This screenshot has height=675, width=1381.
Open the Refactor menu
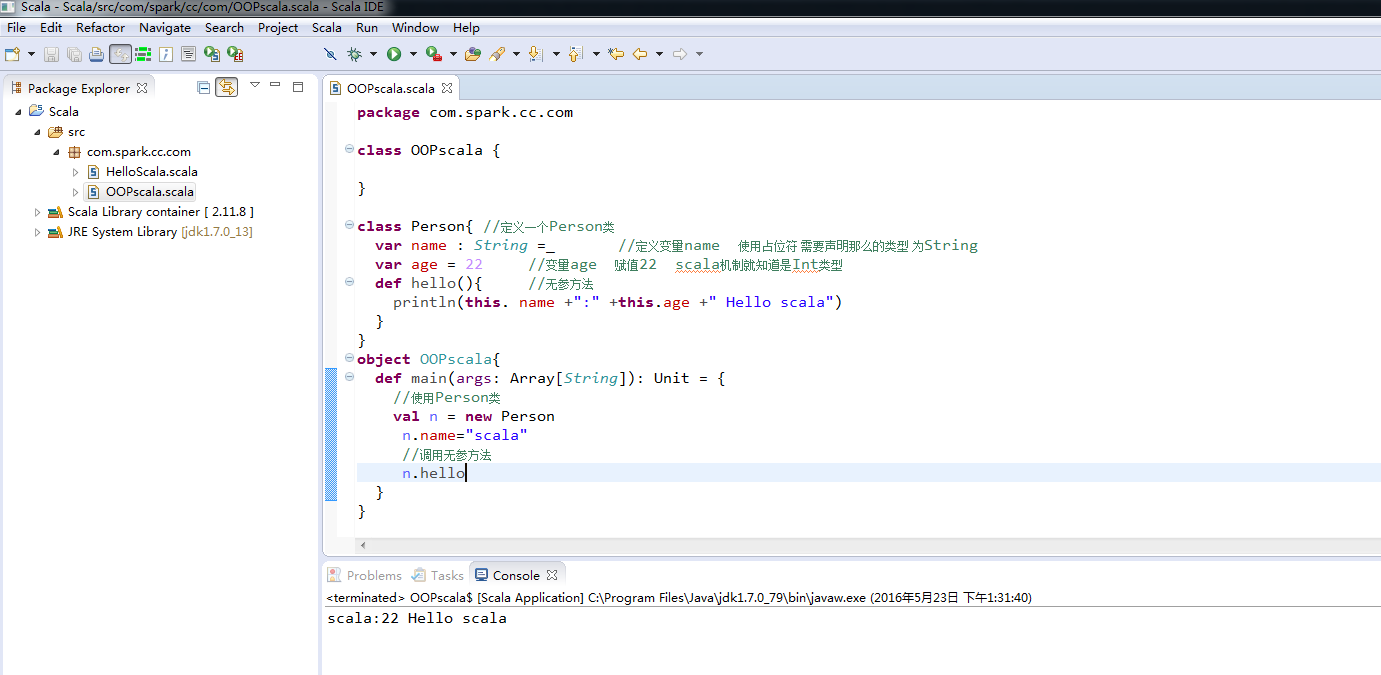[100, 27]
